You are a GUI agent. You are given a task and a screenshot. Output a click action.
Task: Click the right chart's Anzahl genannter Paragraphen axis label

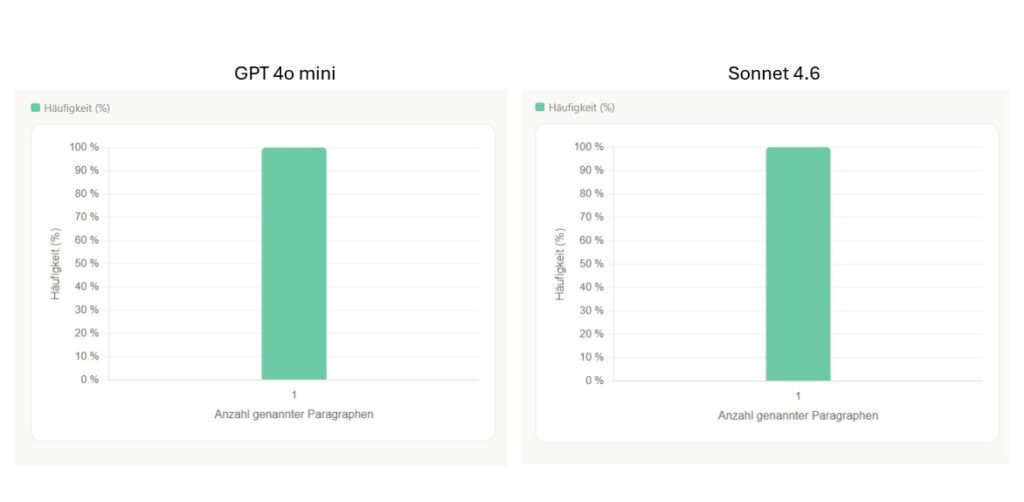pyautogui.click(x=798, y=415)
